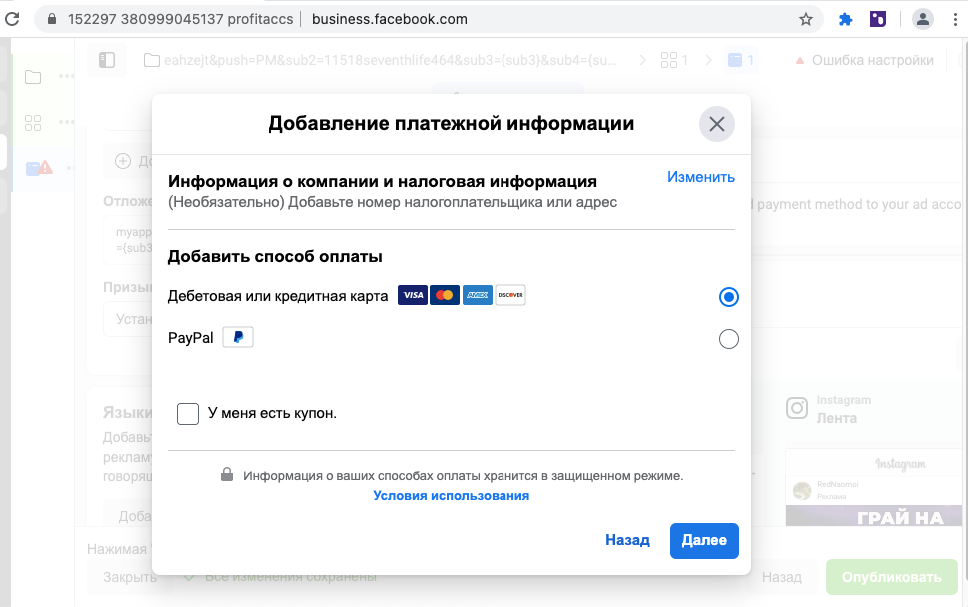Close the payment information dialog
The image size is (968, 607).
coord(717,124)
